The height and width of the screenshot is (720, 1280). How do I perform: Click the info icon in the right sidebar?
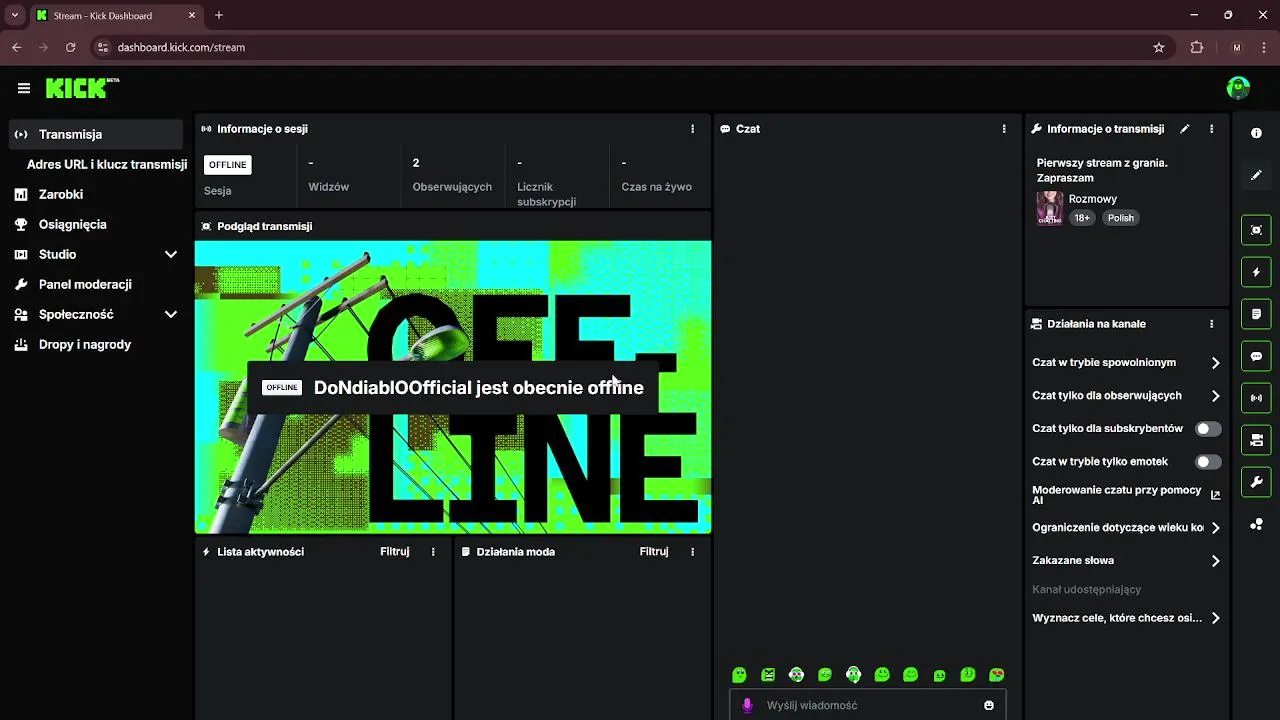point(1257,133)
